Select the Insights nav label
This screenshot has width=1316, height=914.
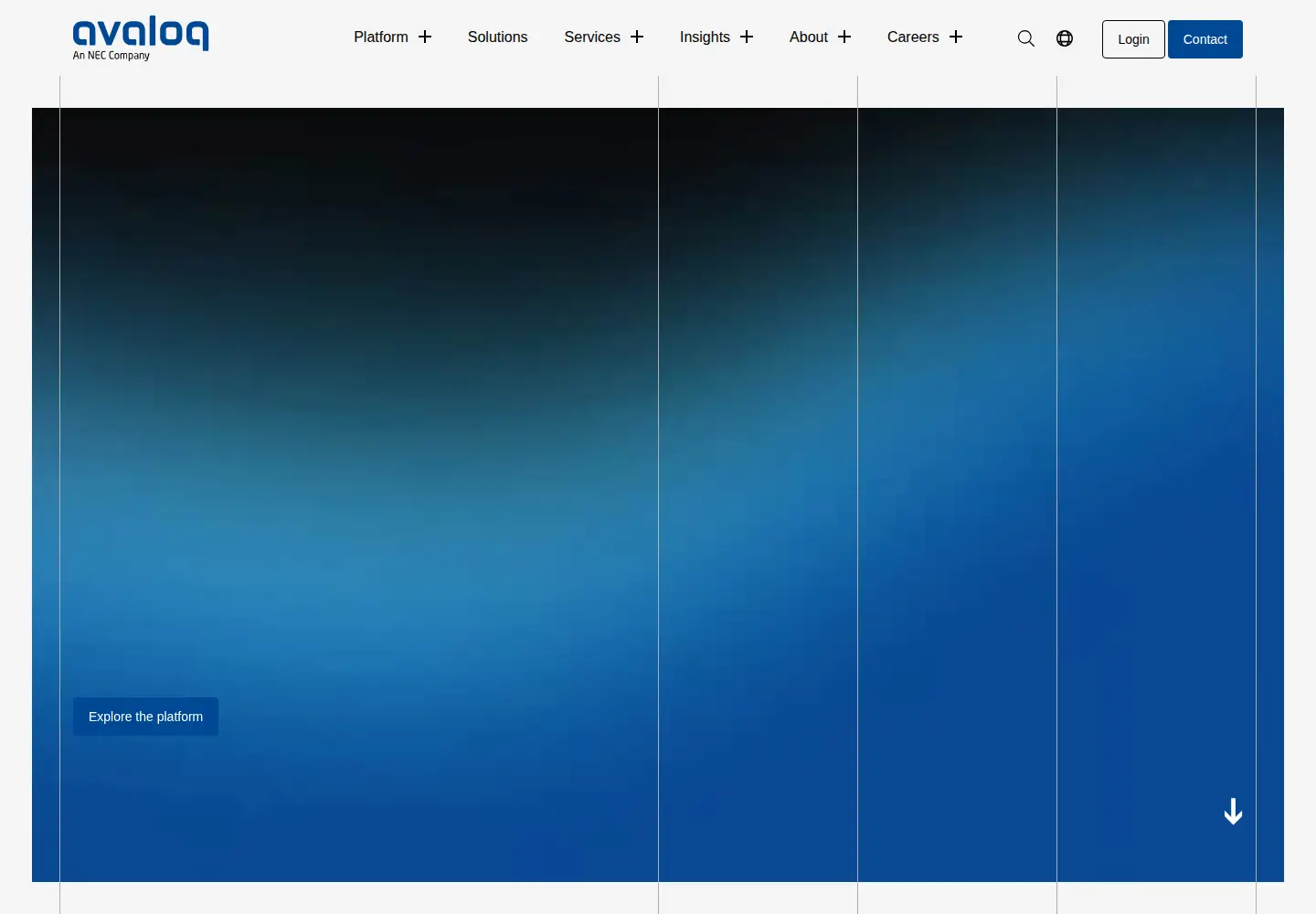point(705,37)
